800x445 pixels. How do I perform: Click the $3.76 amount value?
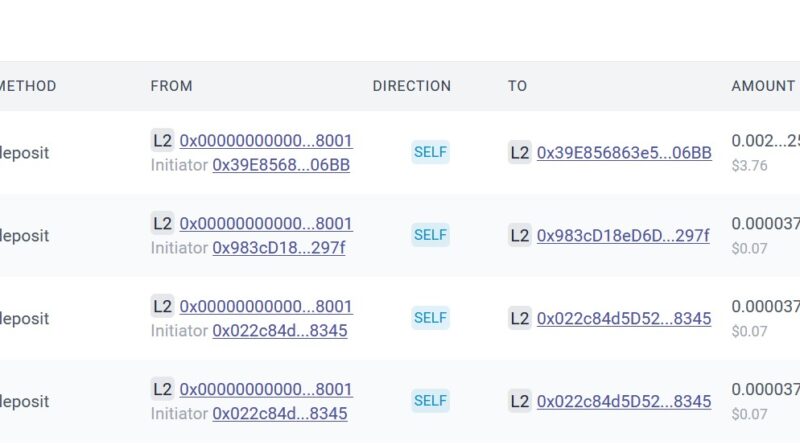[750, 165]
